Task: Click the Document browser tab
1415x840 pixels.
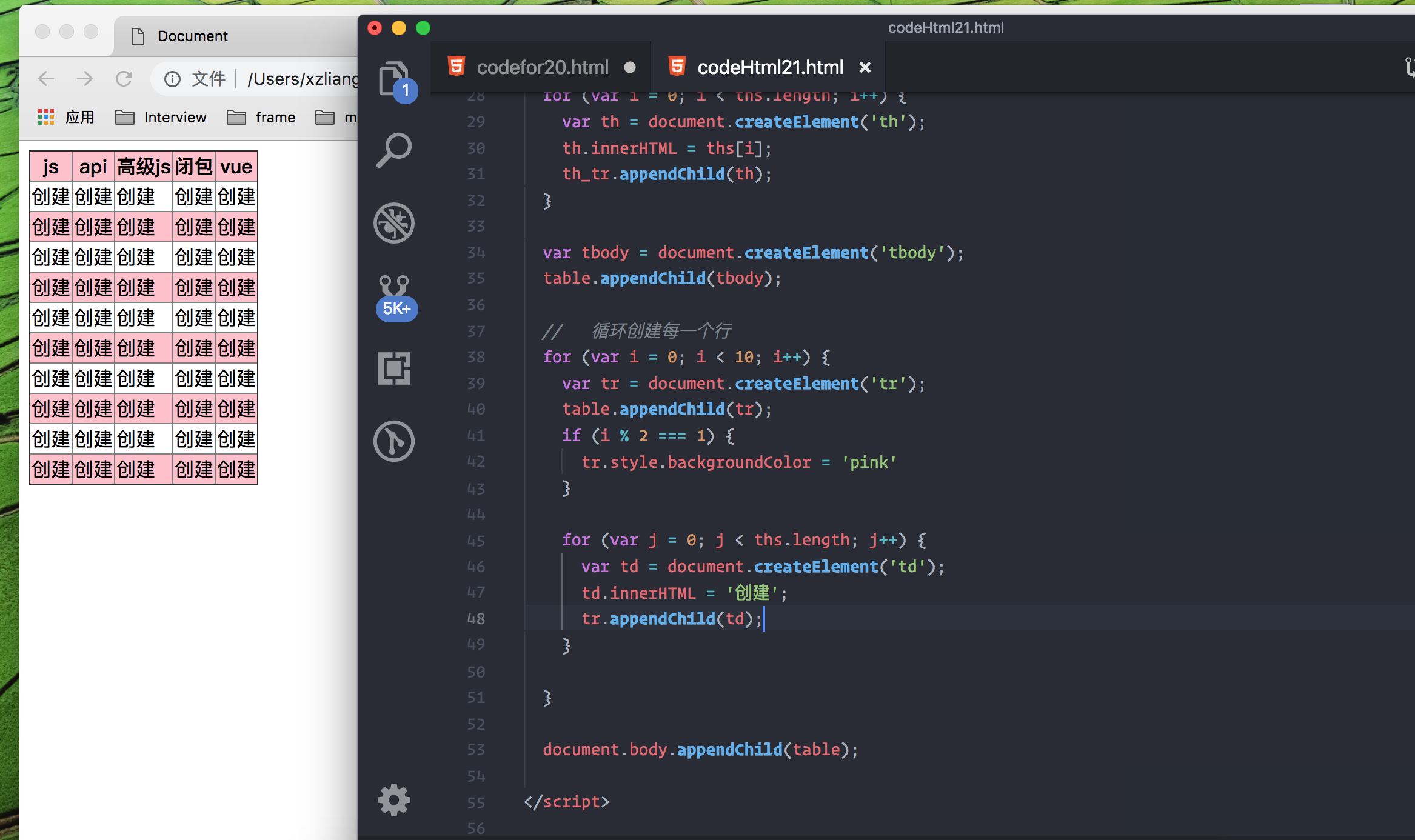Action: point(192,36)
